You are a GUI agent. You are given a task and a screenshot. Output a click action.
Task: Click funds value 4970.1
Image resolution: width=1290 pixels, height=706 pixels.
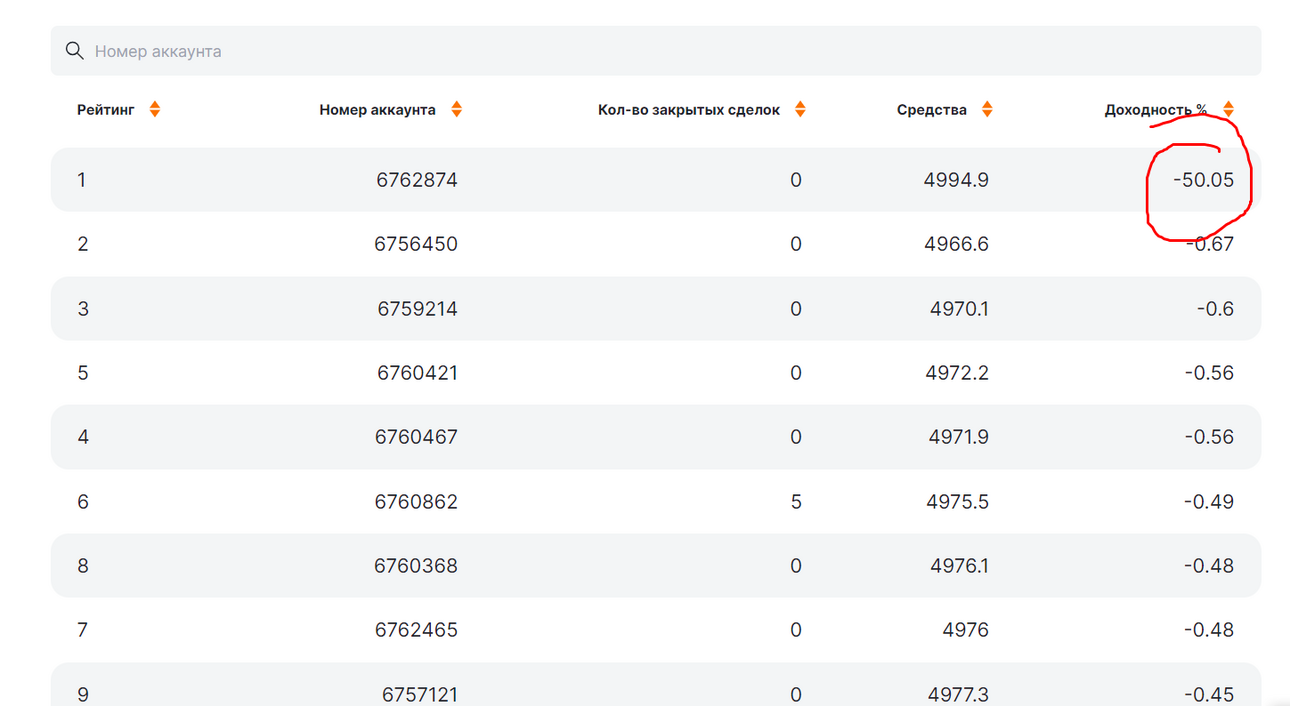pyautogui.click(x=960, y=309)
